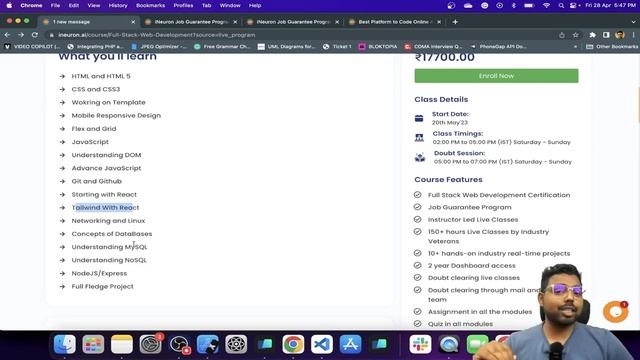Open Slack from the dock
Screen dimensions: 640x360
pyautogui.click(x=420, y=344)
